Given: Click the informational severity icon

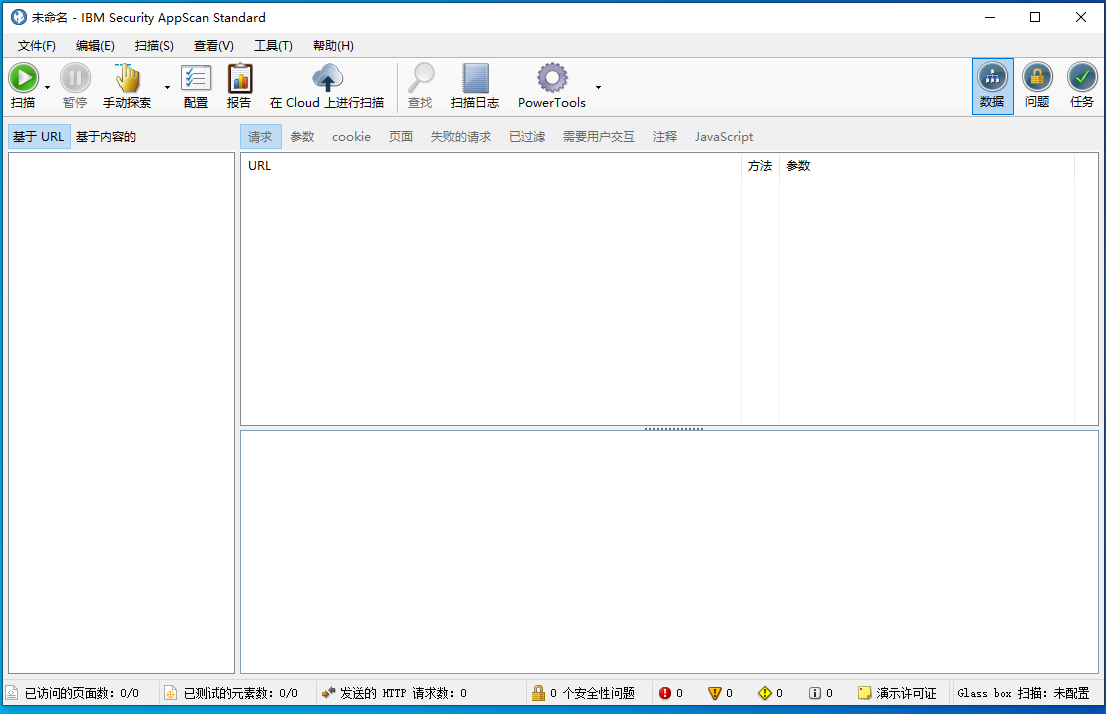Looking at the screenshot, I should click(815, 694).
